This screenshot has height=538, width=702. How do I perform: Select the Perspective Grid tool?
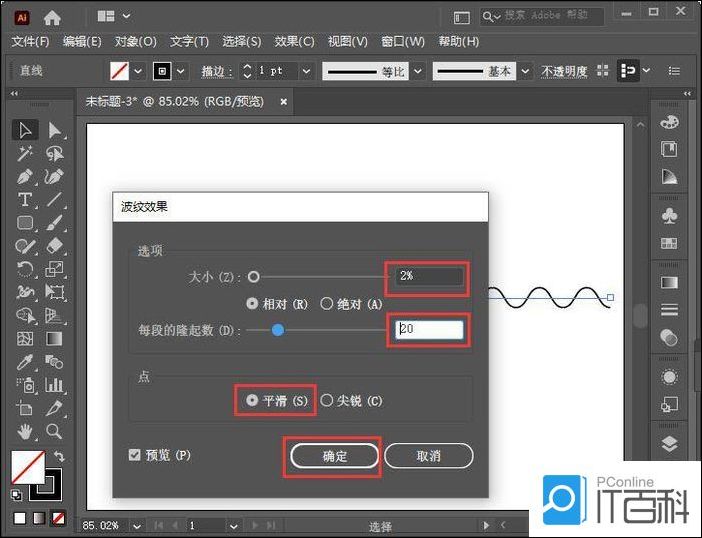[x=54, y=316]
